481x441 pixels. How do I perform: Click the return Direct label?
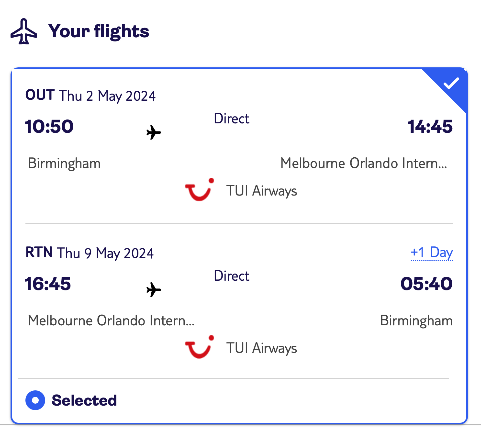pos(232,276)
